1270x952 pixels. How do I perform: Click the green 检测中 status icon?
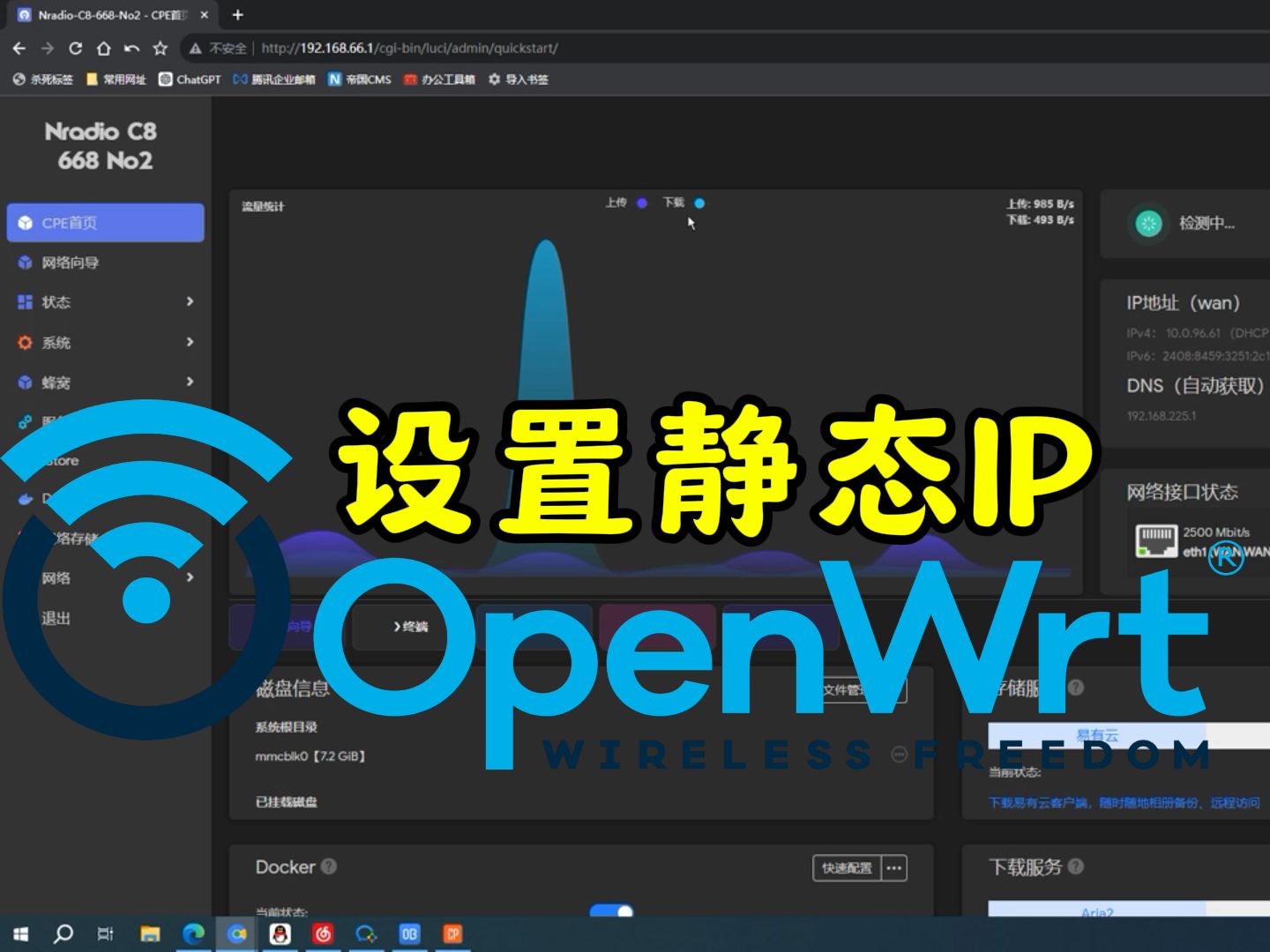tap(1148, 223)
